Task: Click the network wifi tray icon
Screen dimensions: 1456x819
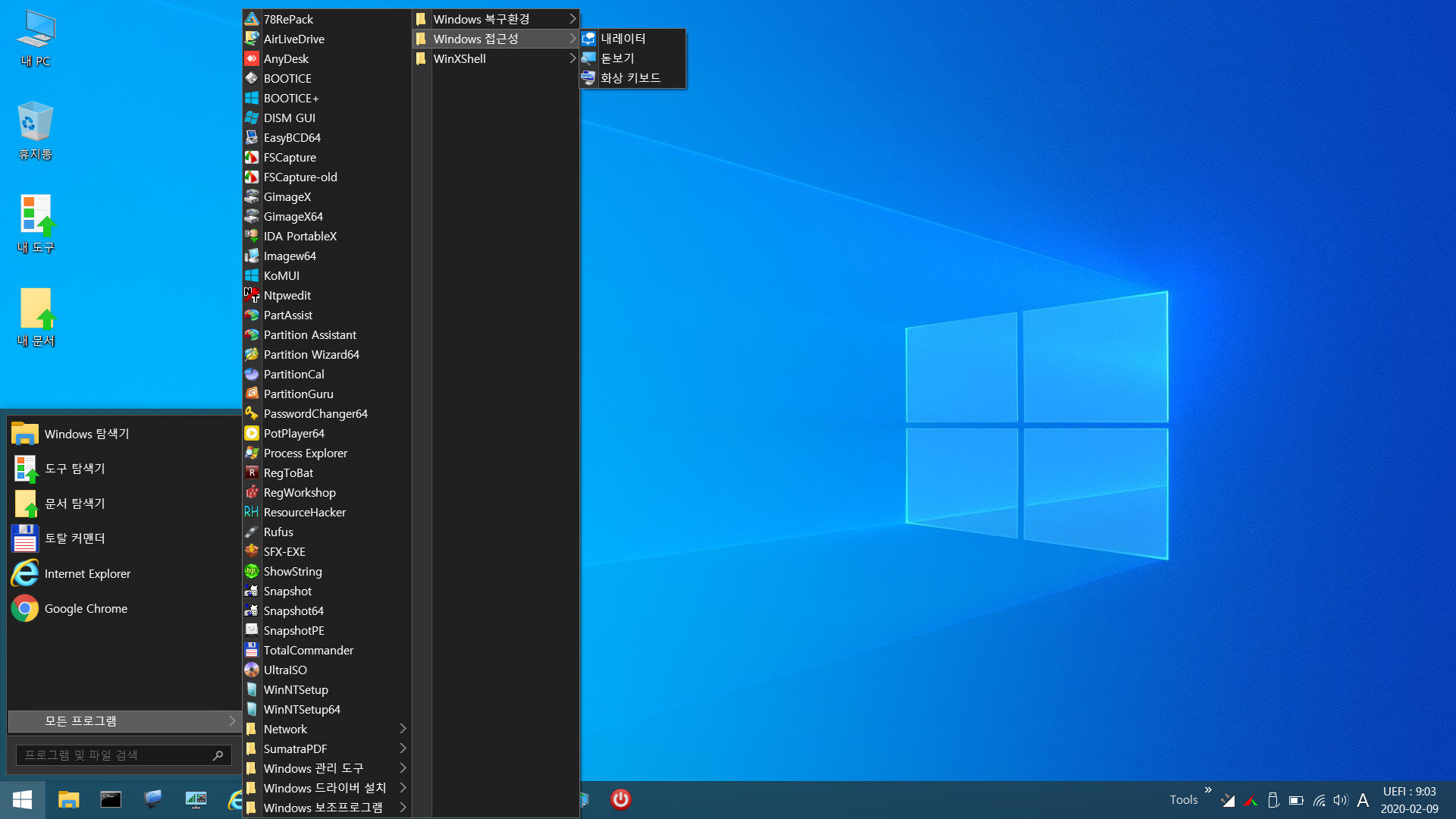Action: tap(1319, 800)
